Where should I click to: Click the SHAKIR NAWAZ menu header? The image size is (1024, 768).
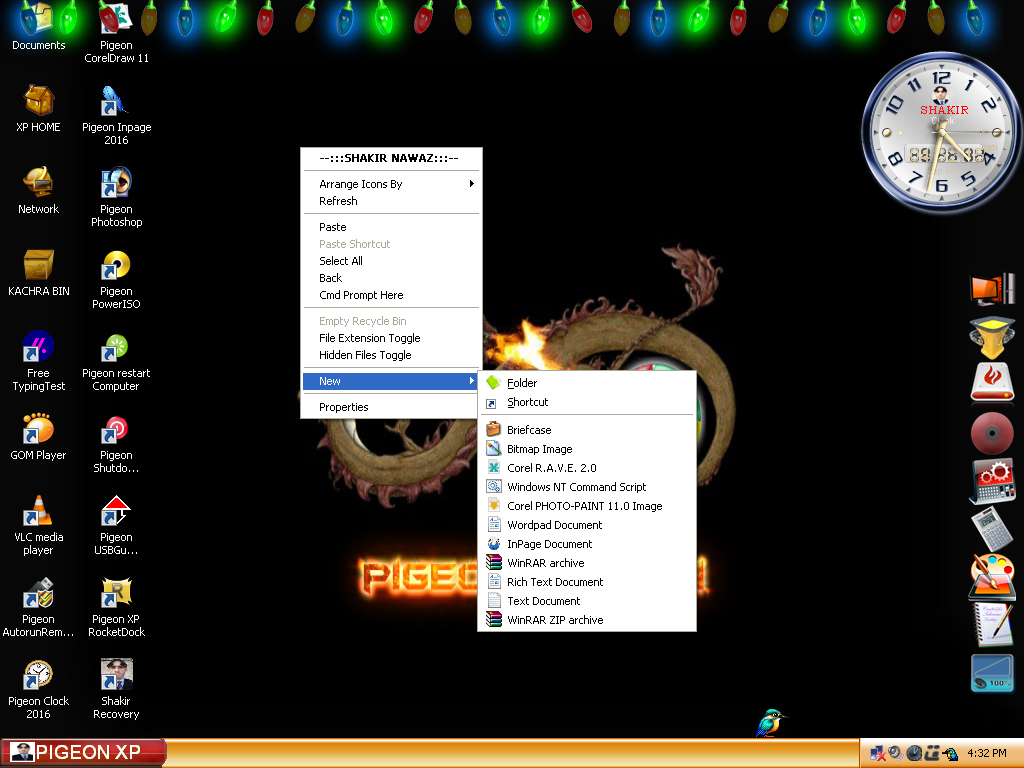[x=389, y=158]
